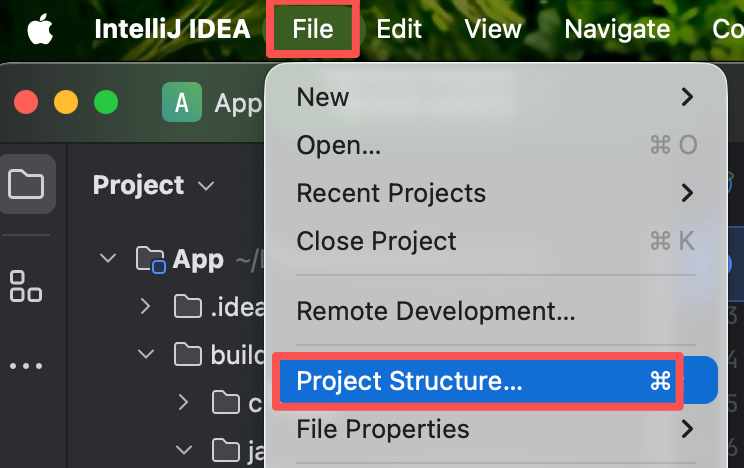Screen dimensions: 744x468
Task: Collapse the build folder chevron
Action: pos(145,354)
